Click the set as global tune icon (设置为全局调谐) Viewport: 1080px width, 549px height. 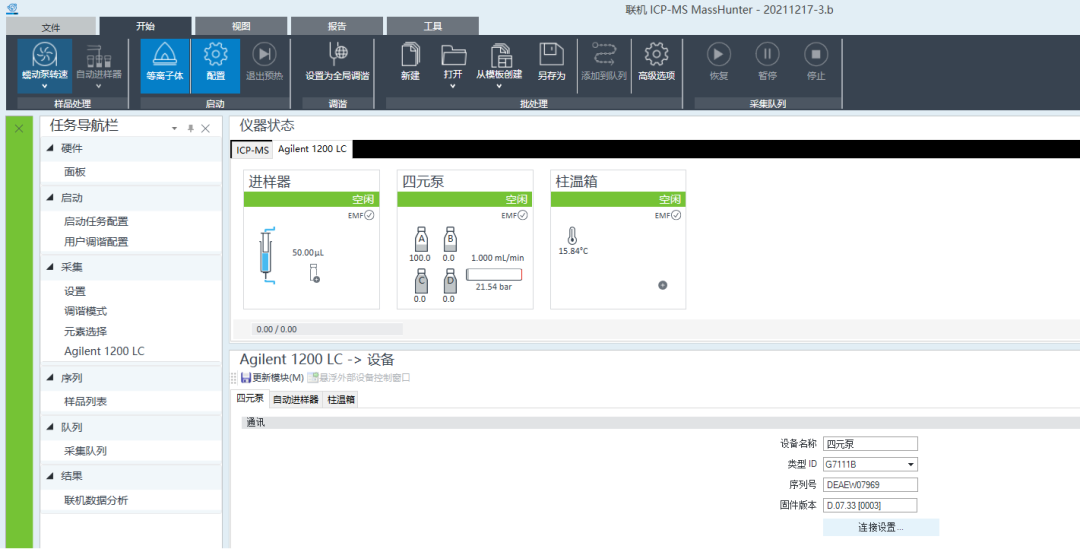point(338,54)
